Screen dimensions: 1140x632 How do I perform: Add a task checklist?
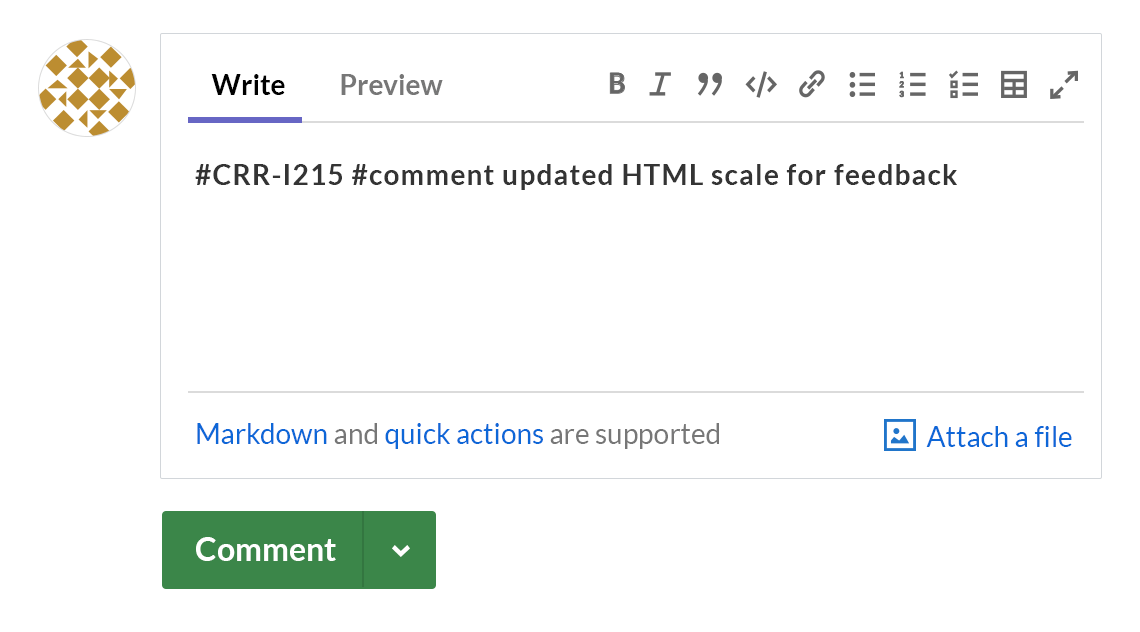pyautogui.click(x=963, y=85)
